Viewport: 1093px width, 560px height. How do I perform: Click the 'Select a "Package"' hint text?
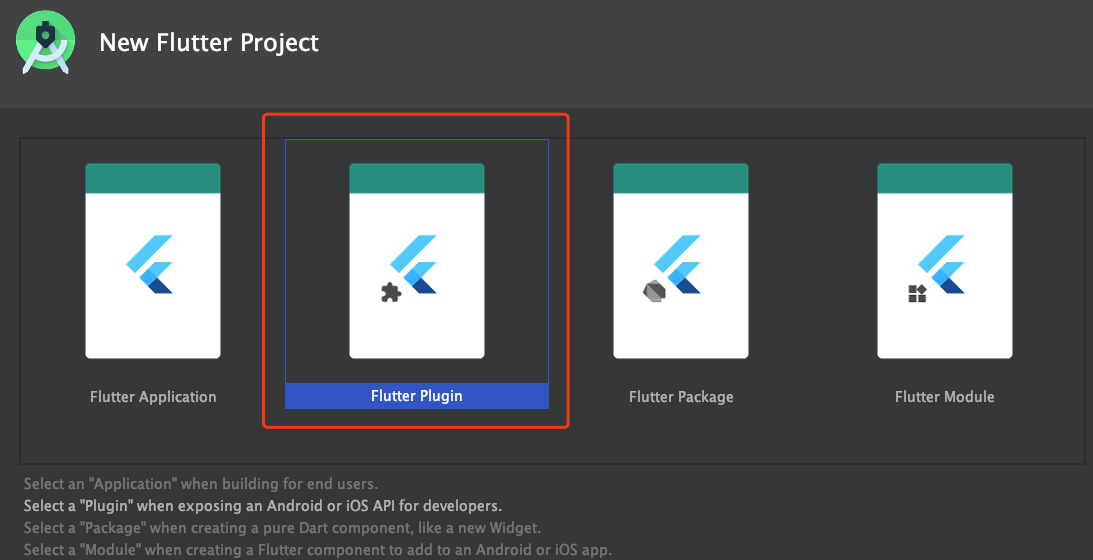[282, 527]
